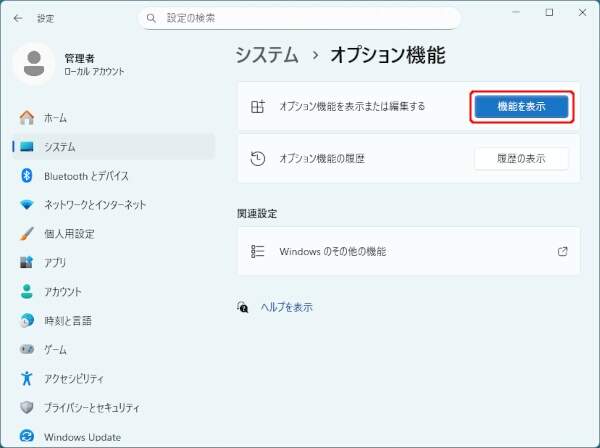
Task: Click the 設定 window title text
Action: [x=45, y=18]
